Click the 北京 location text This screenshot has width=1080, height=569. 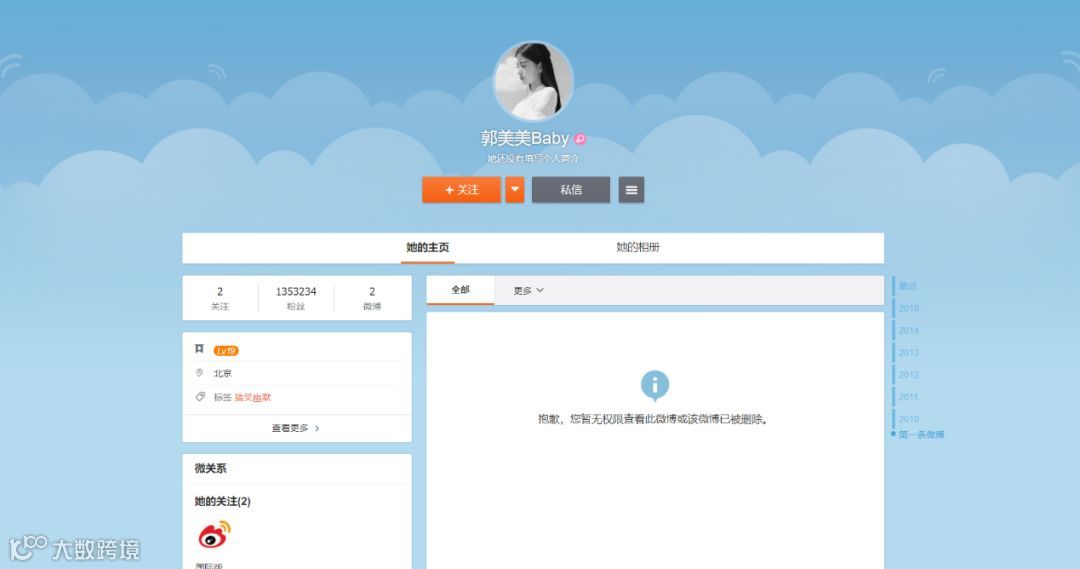(222, 373)
